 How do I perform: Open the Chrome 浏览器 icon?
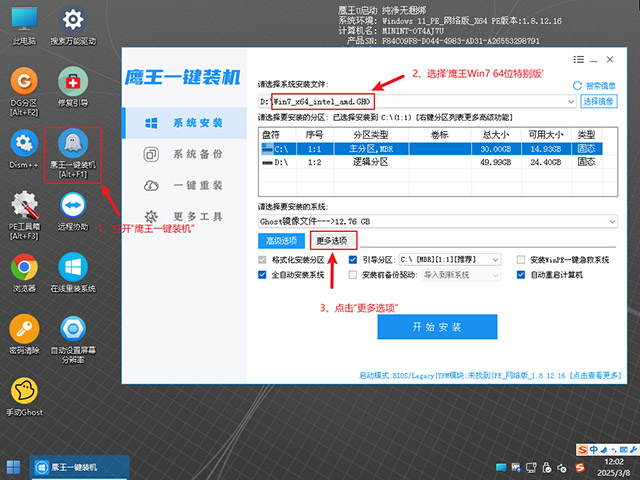tap(24, 273)
